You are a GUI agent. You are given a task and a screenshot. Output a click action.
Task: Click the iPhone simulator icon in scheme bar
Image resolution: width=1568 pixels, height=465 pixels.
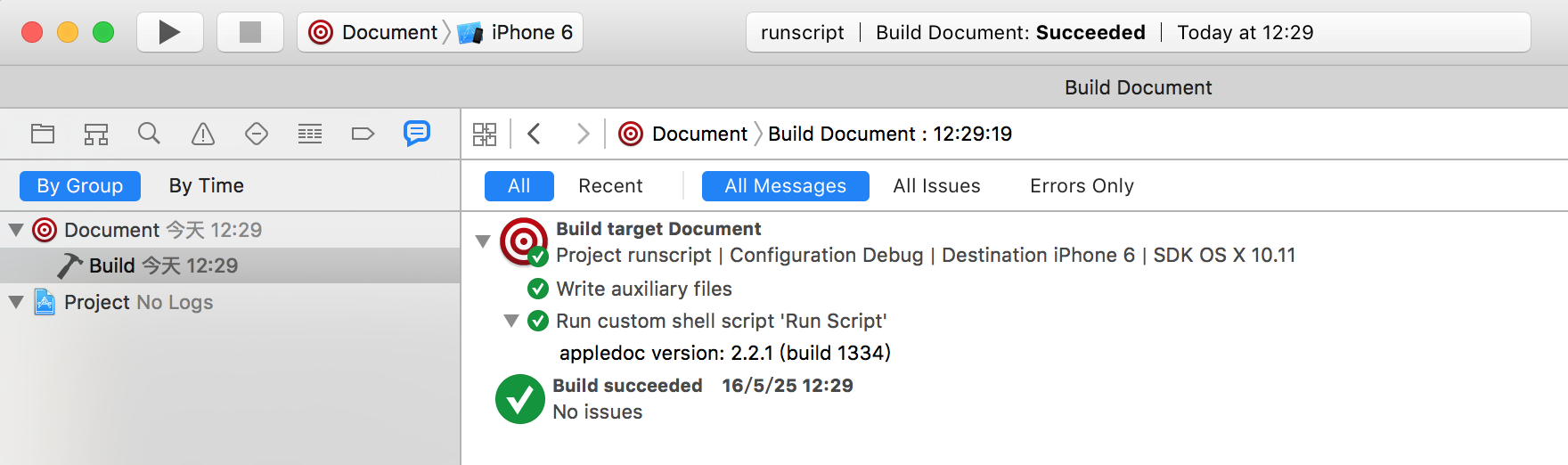click(470, 33)
